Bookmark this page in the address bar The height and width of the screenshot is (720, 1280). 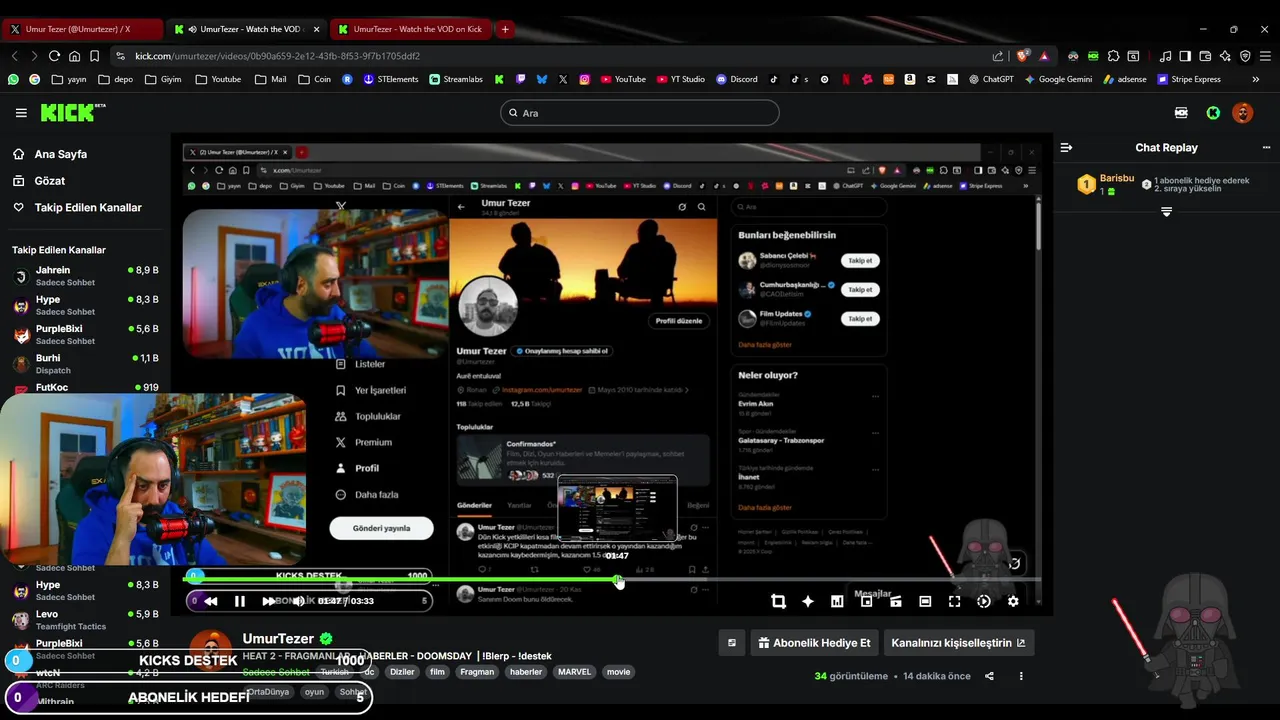tap(94, 56)
